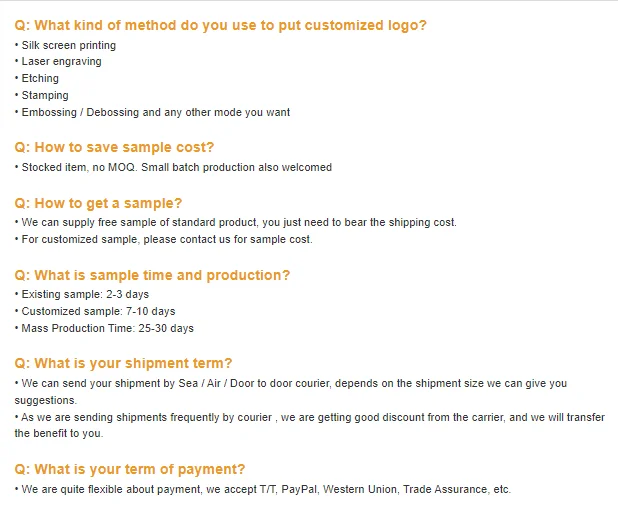Viewport: 618px width, 508px height.
Task: Click the "How to get a sample?" heading
Action: click(x=98, y=203)
